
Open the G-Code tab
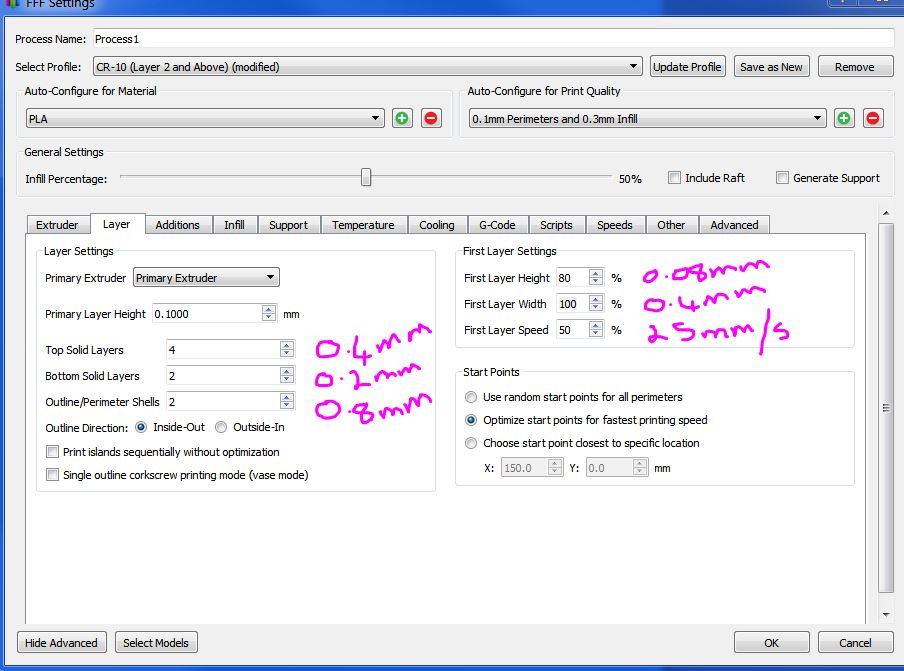pyautogui.click(x=498, y=225)
